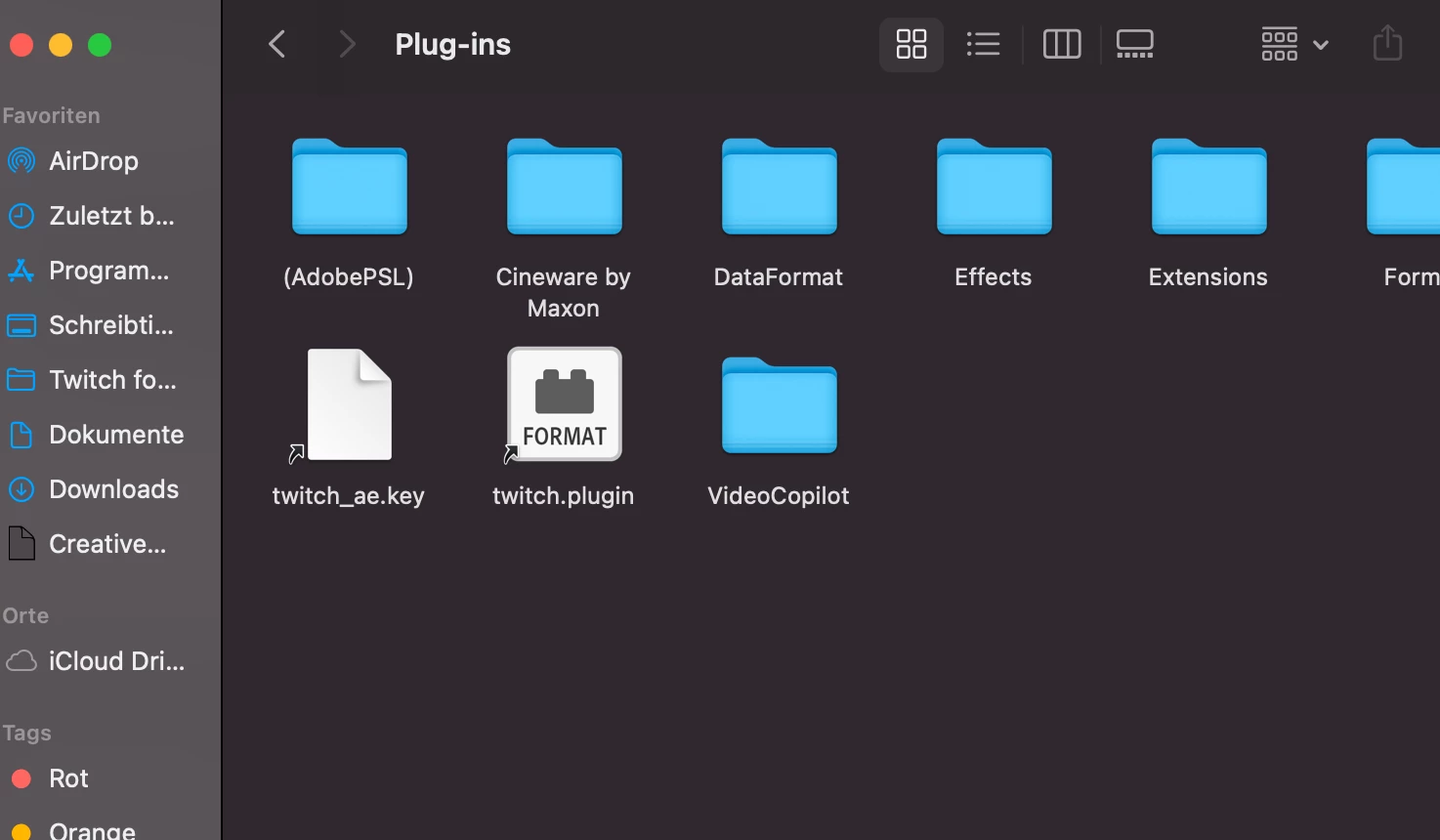Click the Share toolbar button

coord(1387,44)
